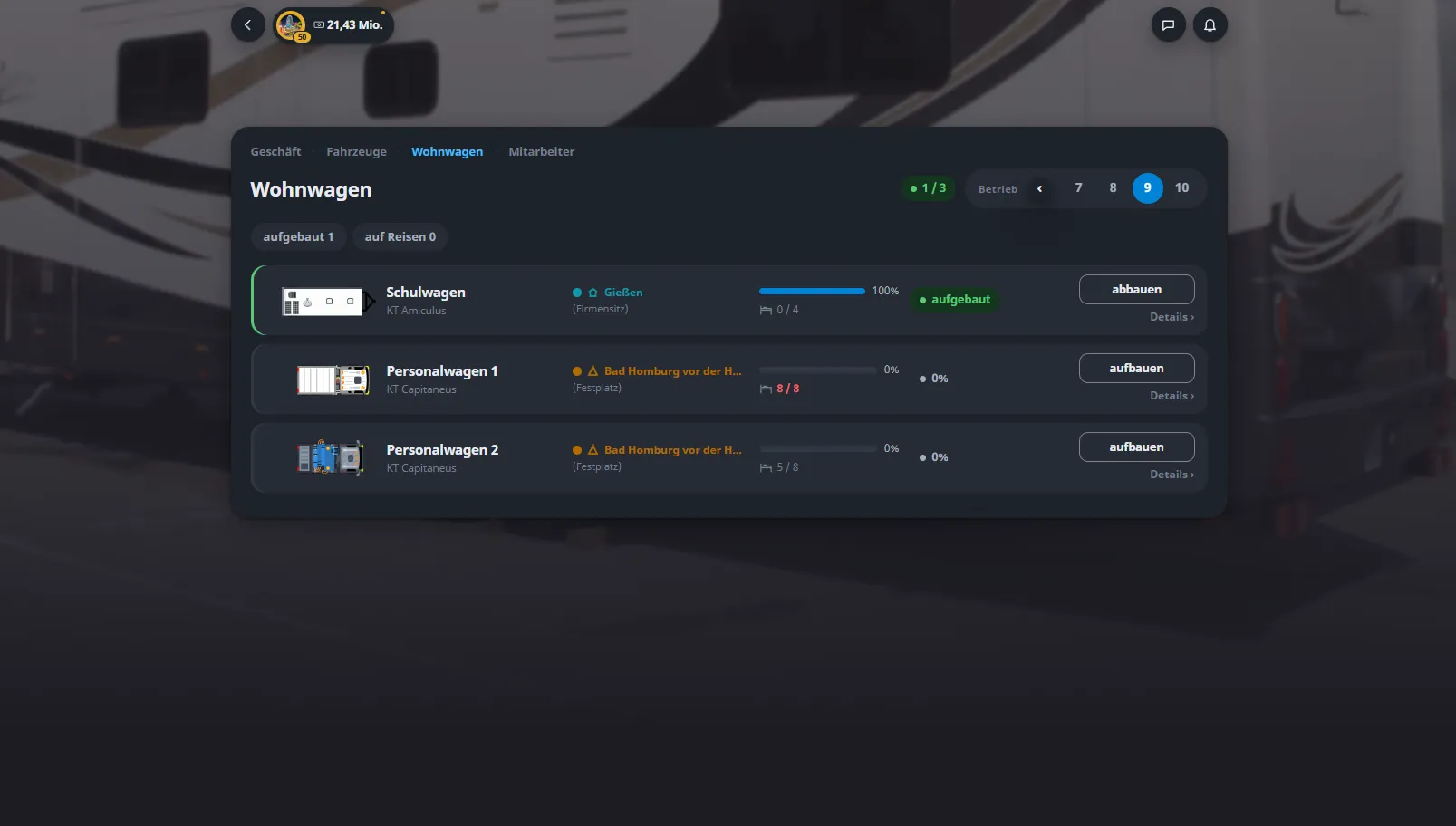Click the Schulwagen 100% progress bar
The image size is (1456, 826).
click(x=812, y=292)
